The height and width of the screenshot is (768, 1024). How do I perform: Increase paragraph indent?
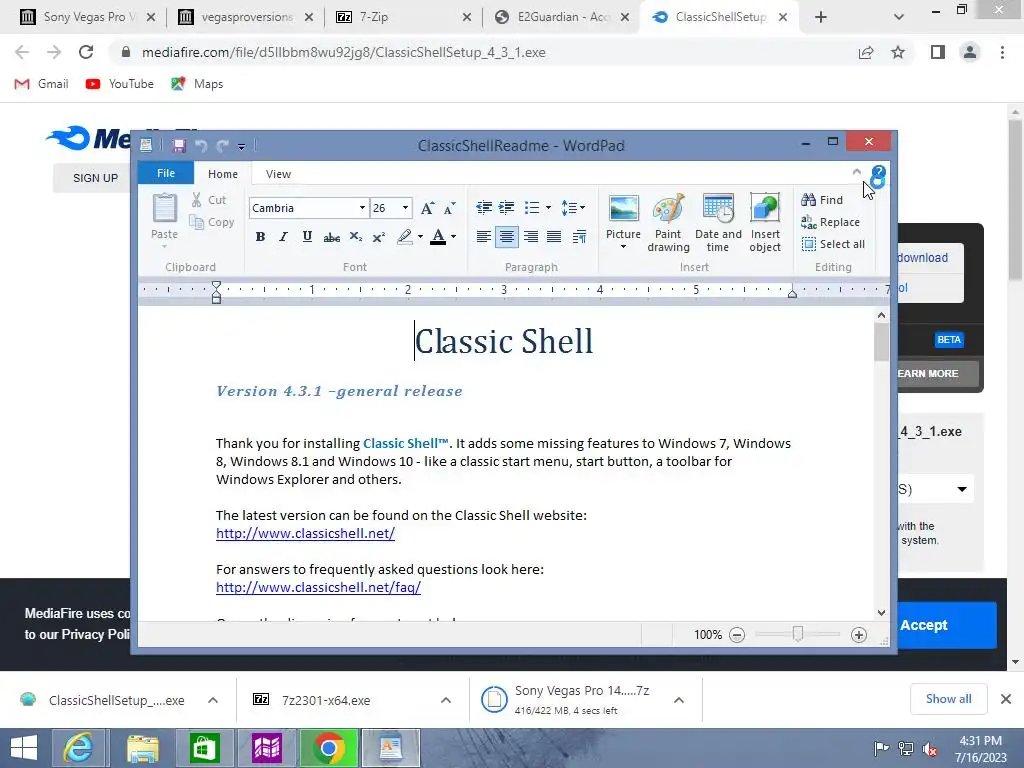[507, 208]
